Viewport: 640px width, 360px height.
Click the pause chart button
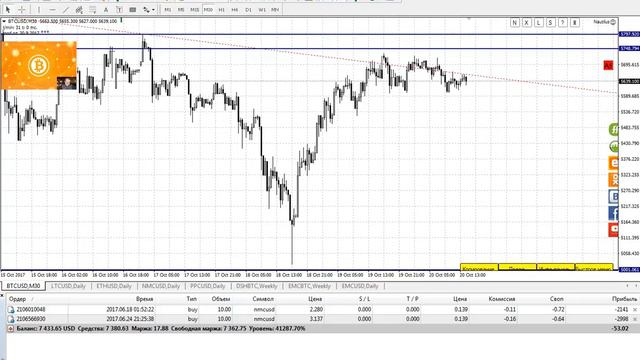[575, 22]
